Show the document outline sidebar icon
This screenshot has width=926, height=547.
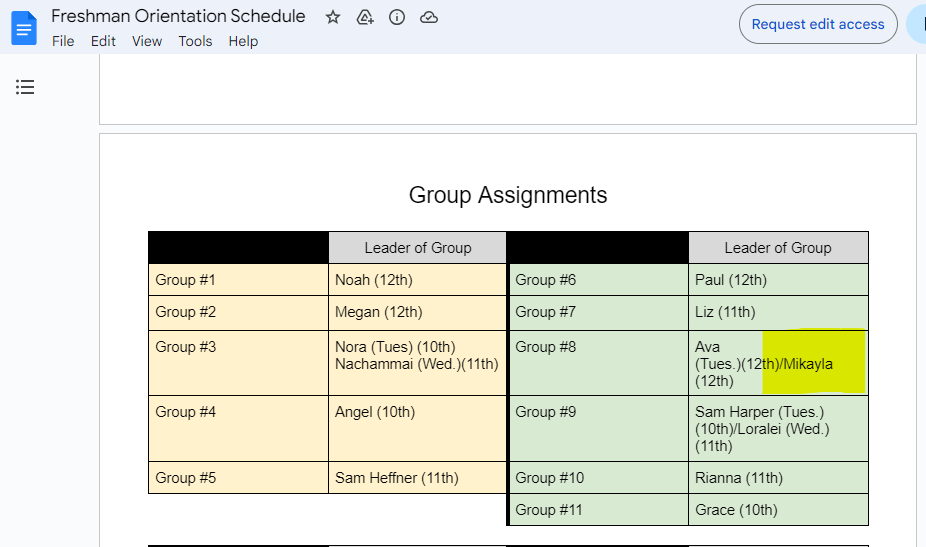pyautogui.click(x=25, y=87)
